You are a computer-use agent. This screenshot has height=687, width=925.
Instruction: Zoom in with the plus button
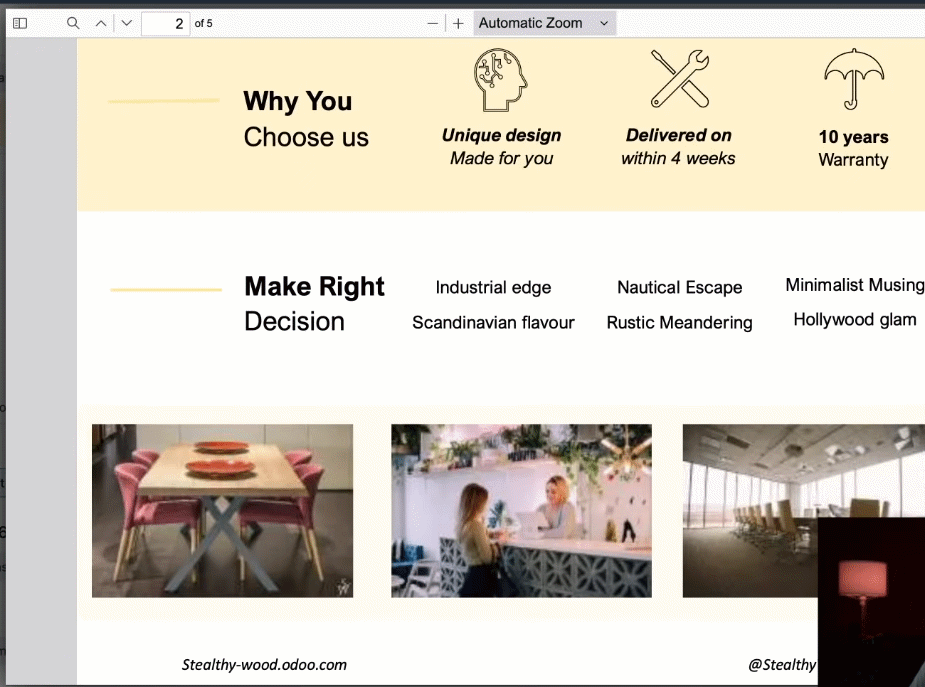(458, 24)
